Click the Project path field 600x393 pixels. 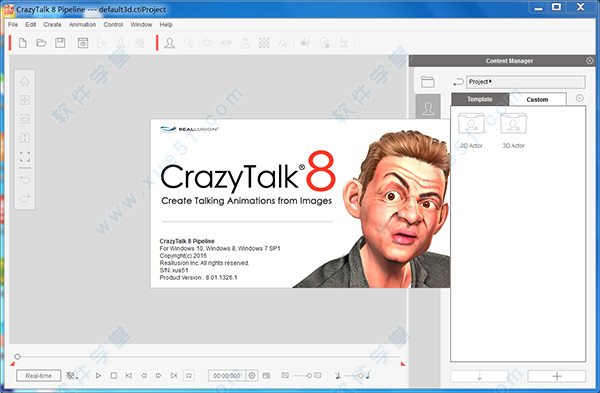526,82
